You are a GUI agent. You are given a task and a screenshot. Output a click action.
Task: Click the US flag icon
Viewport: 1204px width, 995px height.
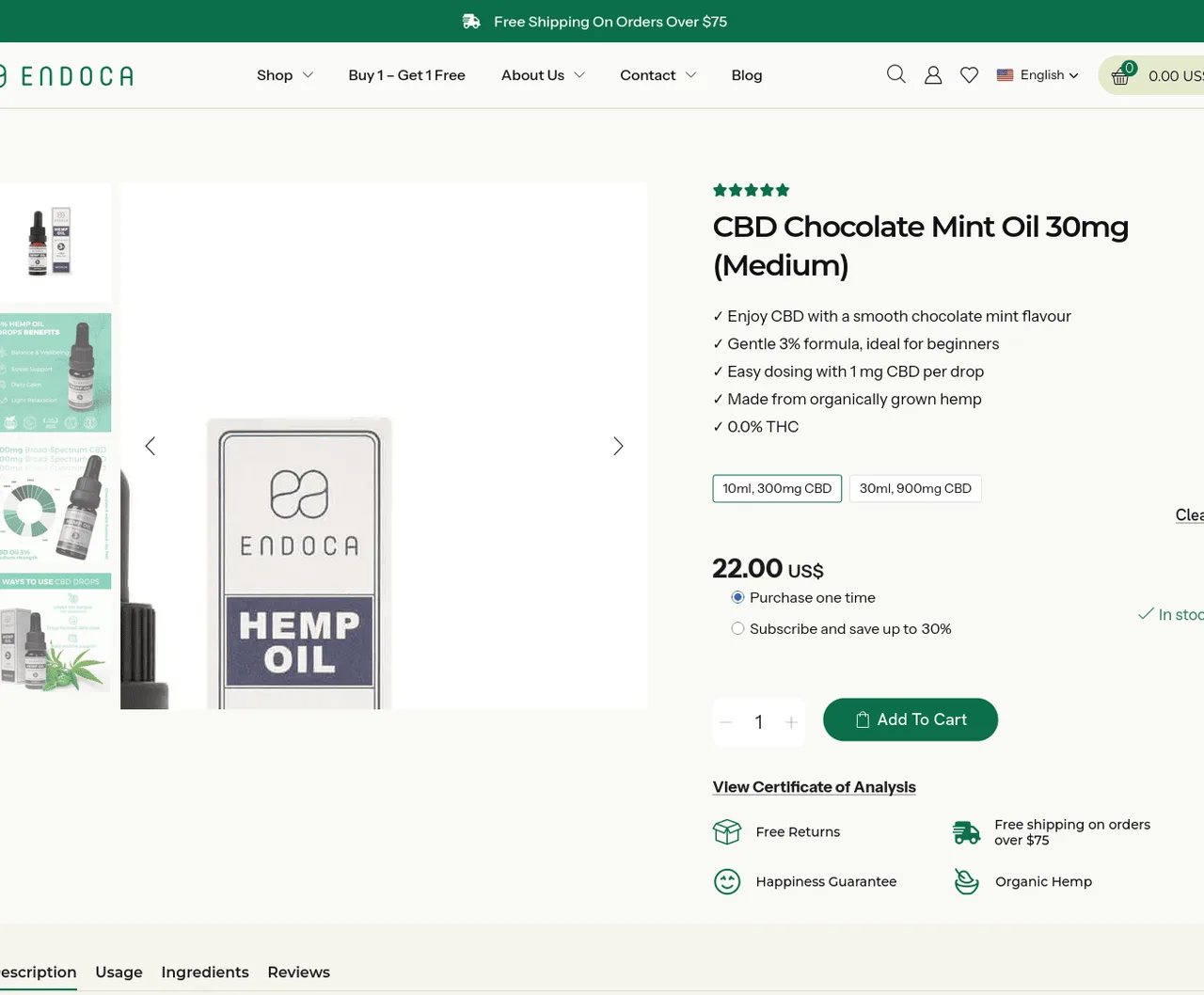coord(1005,75)
